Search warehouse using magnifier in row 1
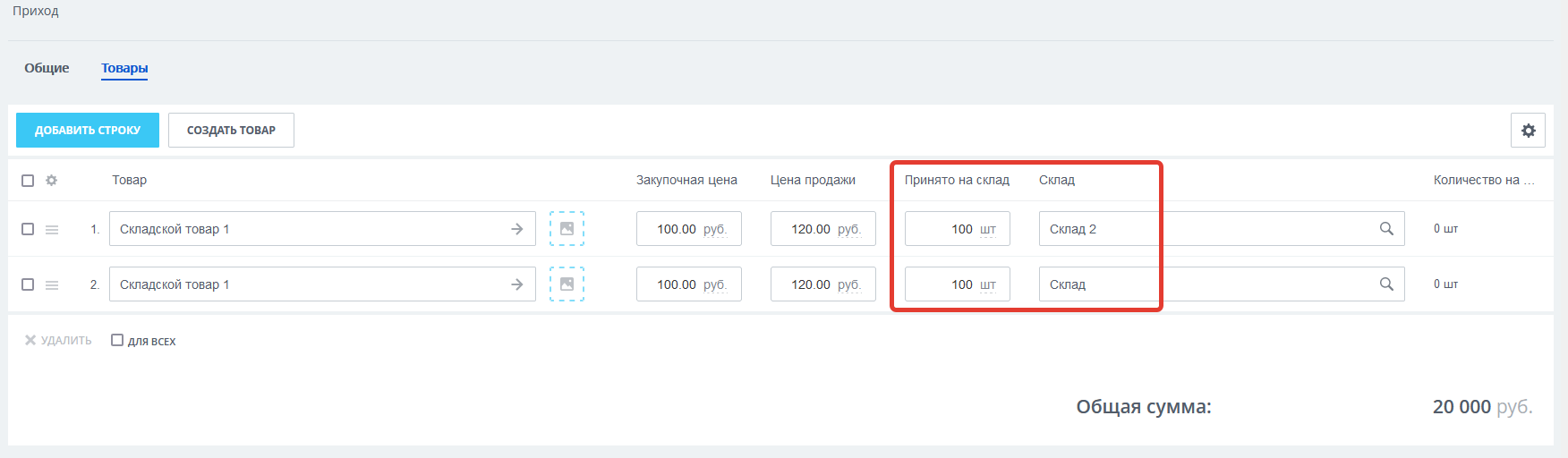This screenshot has height=458, width=1568. 1386,229
